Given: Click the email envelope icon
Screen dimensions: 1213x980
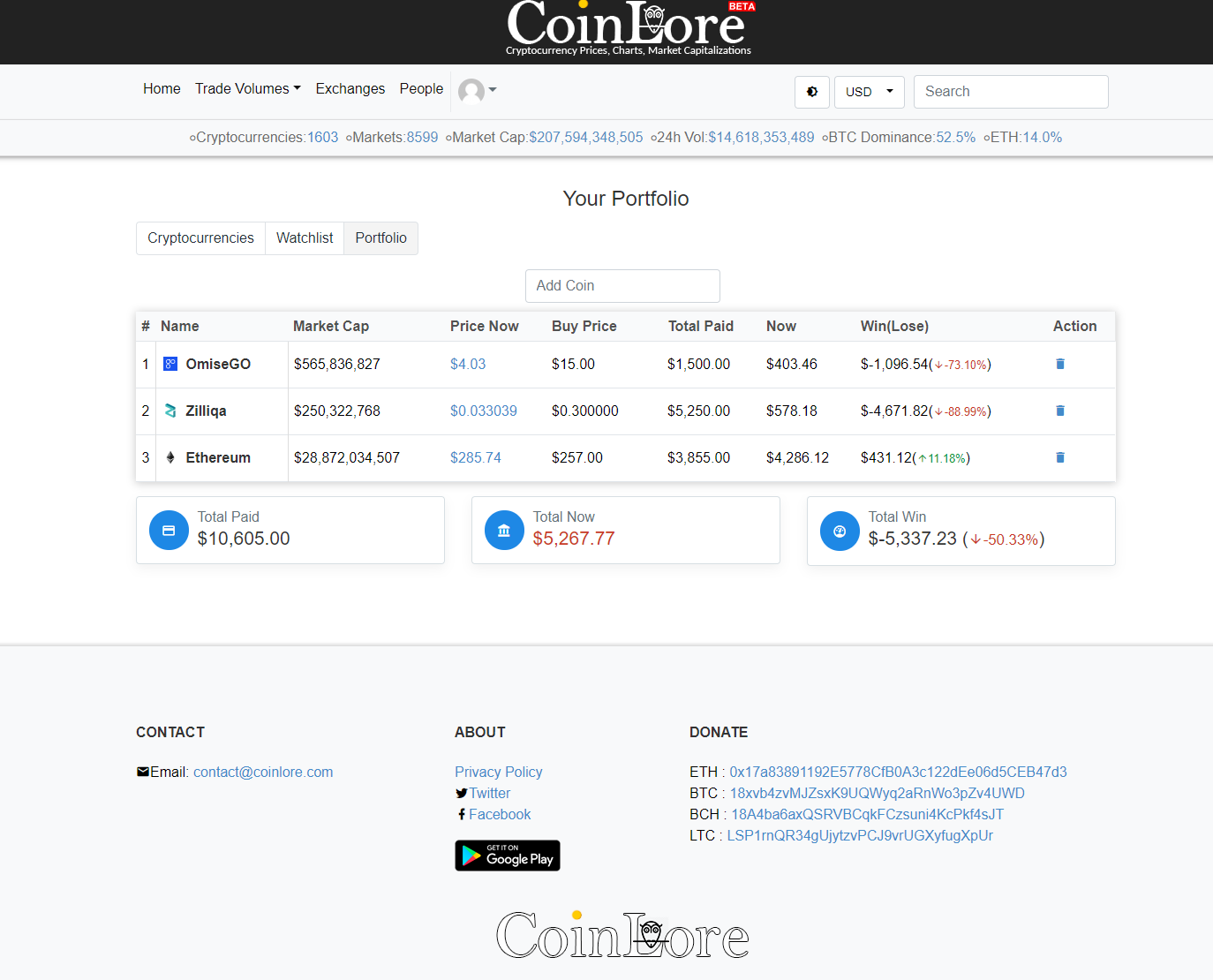Looking at the screenshot, I should 143,772.
